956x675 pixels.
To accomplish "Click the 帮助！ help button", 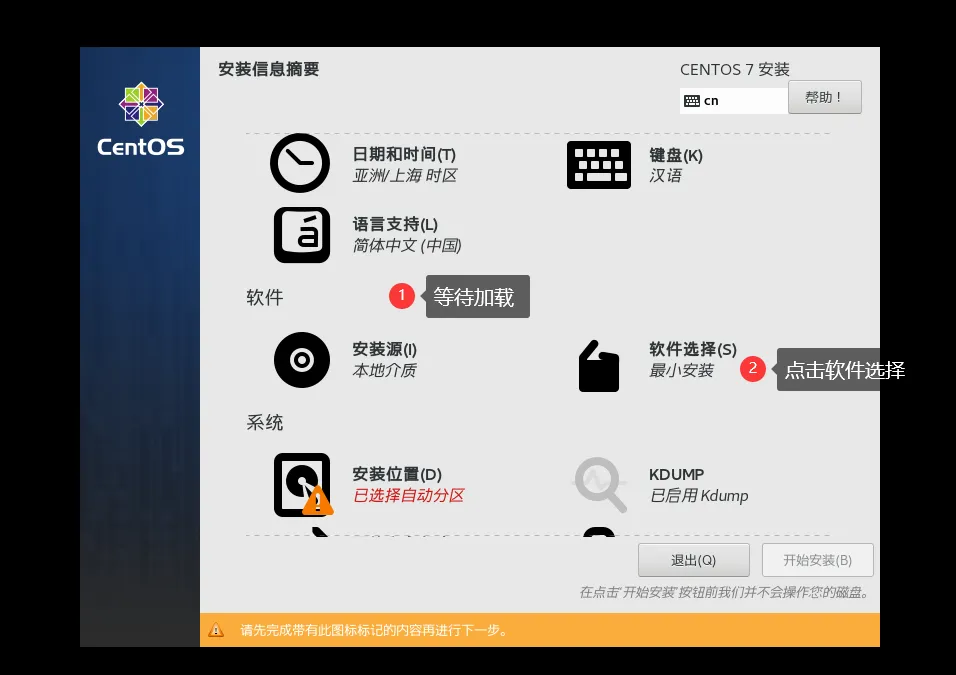I will (824, 97).
